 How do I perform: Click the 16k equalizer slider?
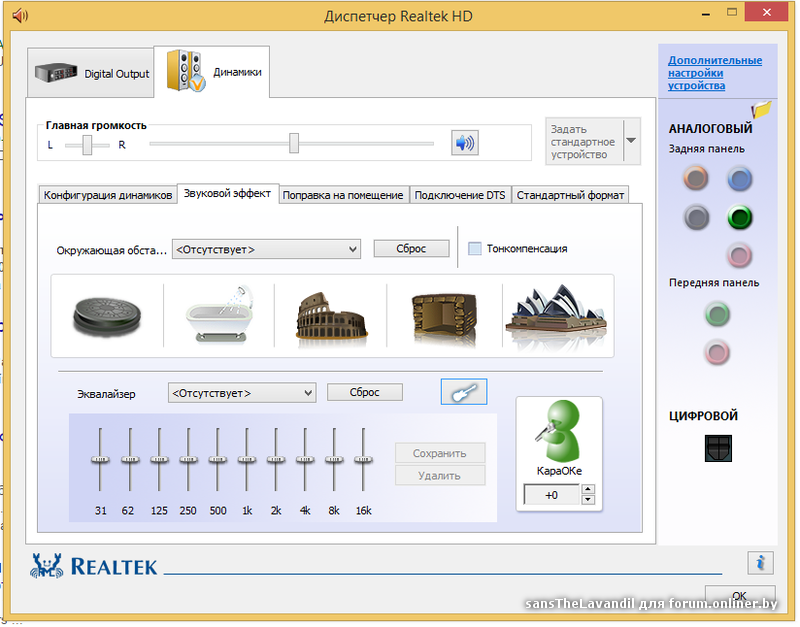point(364,462)
